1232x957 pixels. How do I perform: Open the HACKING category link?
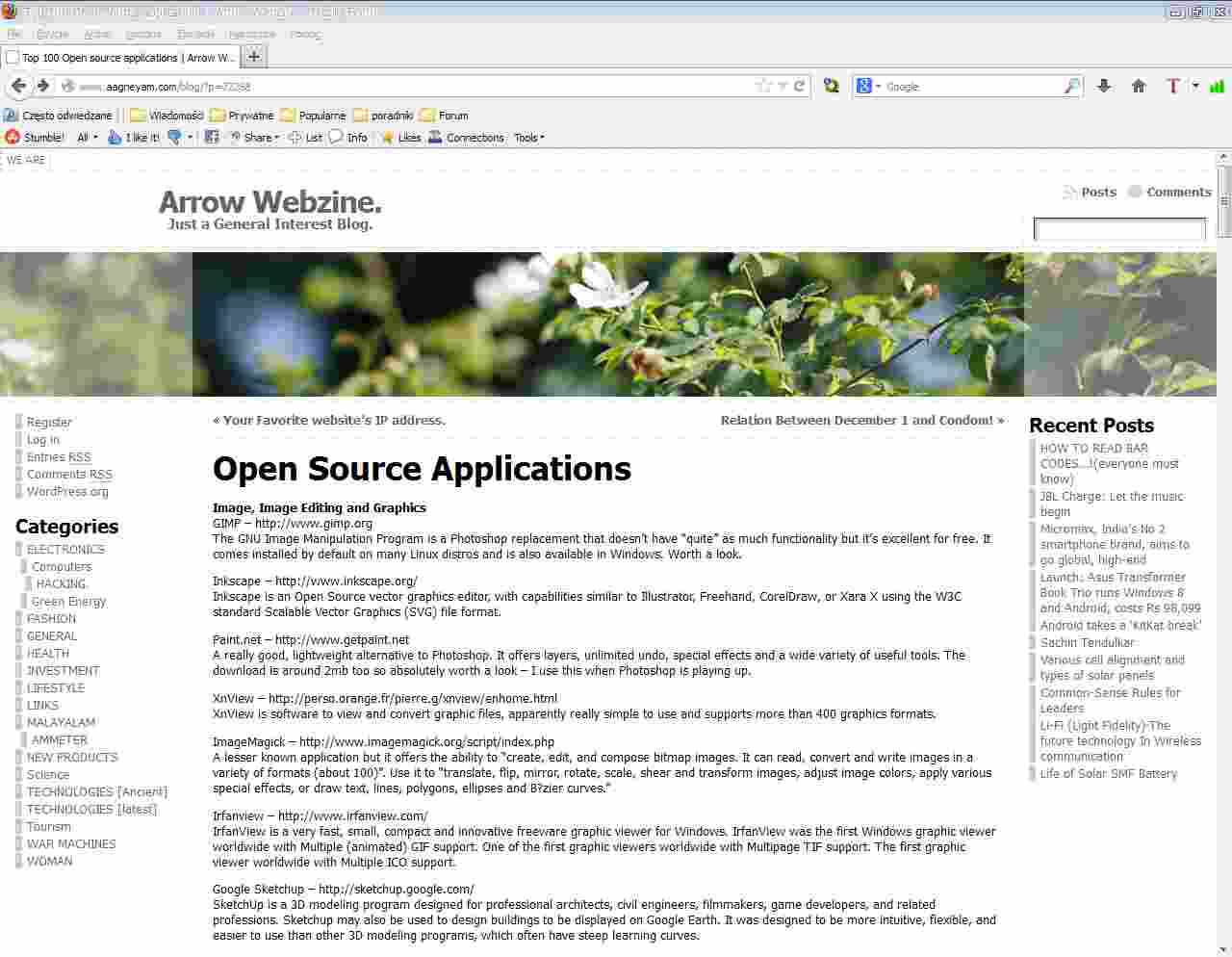[62, 583]
